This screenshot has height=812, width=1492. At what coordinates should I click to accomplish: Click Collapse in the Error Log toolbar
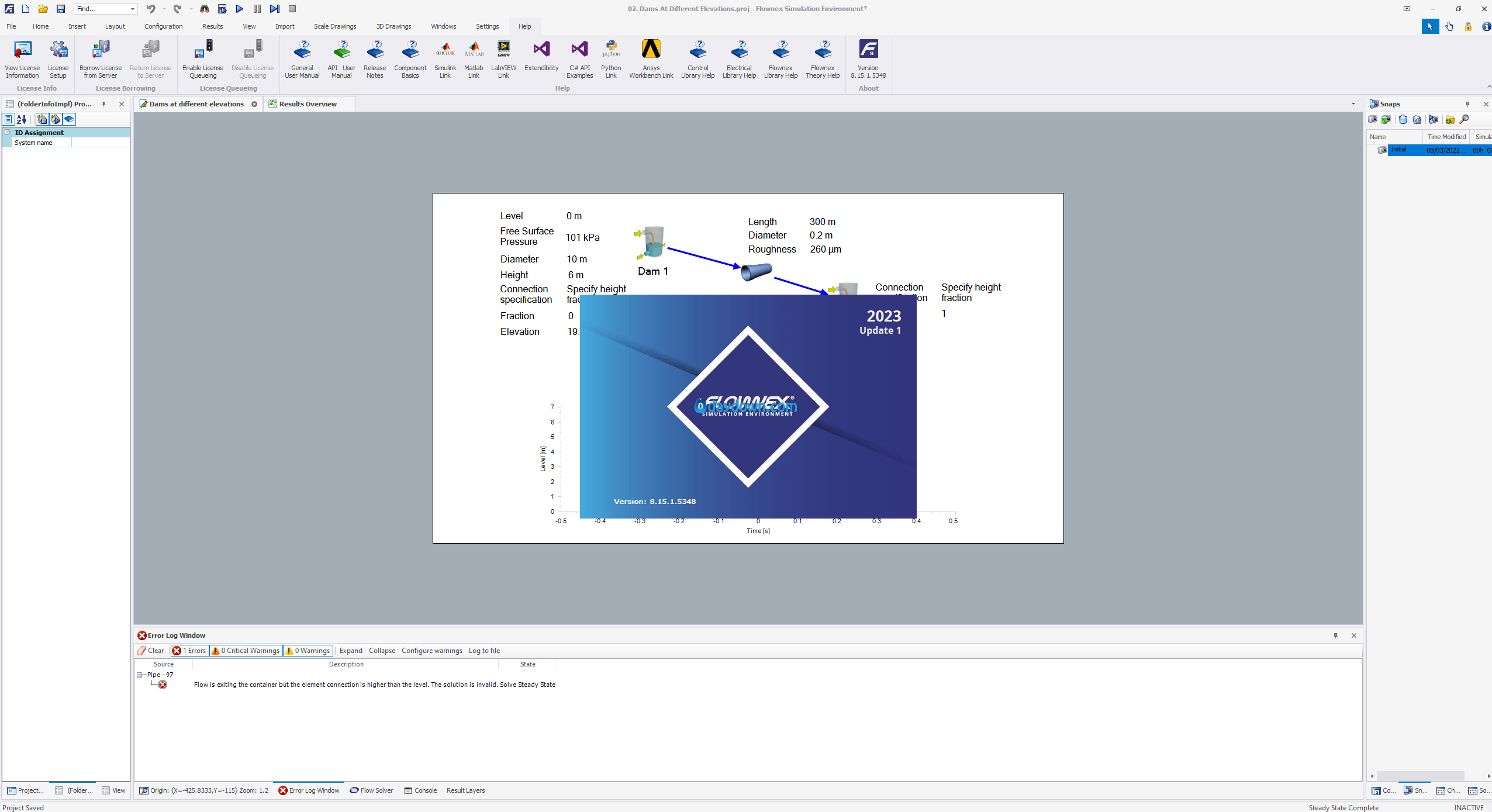pos(382,651)
